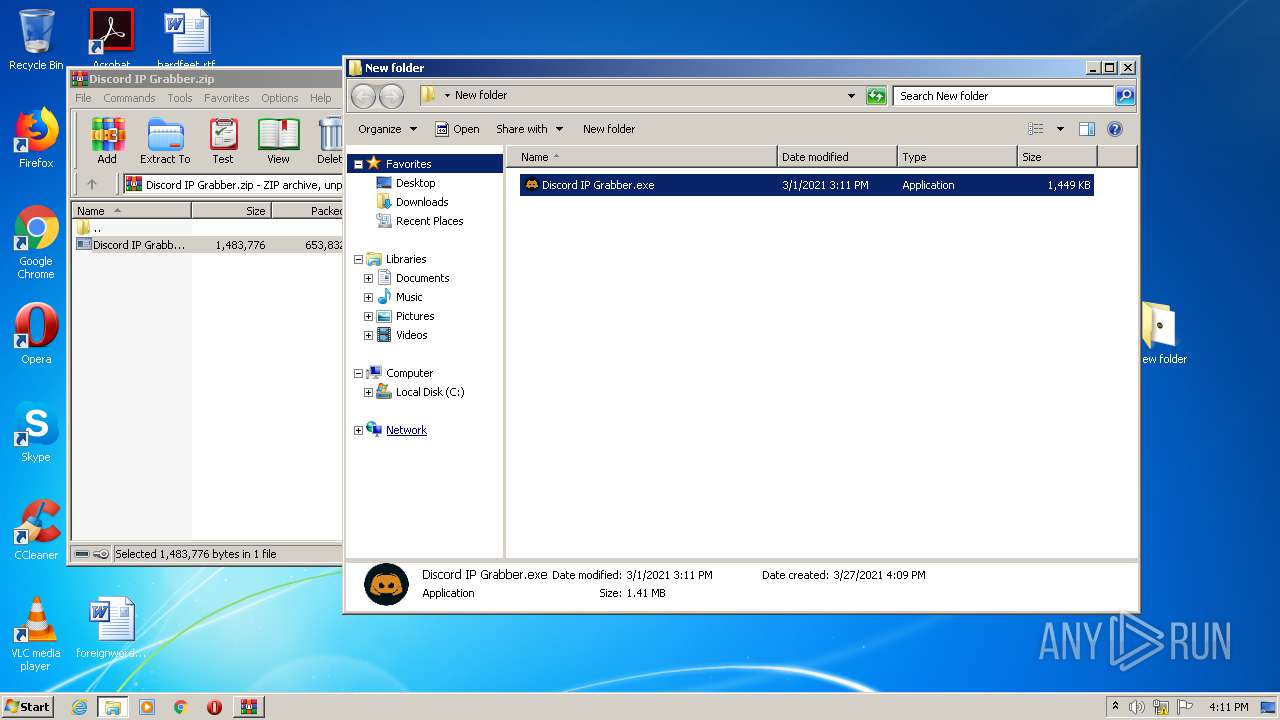1280x720 pixels.
Task: Sort by the Name column header in Explorer
Action: click(x=642, y=157)
